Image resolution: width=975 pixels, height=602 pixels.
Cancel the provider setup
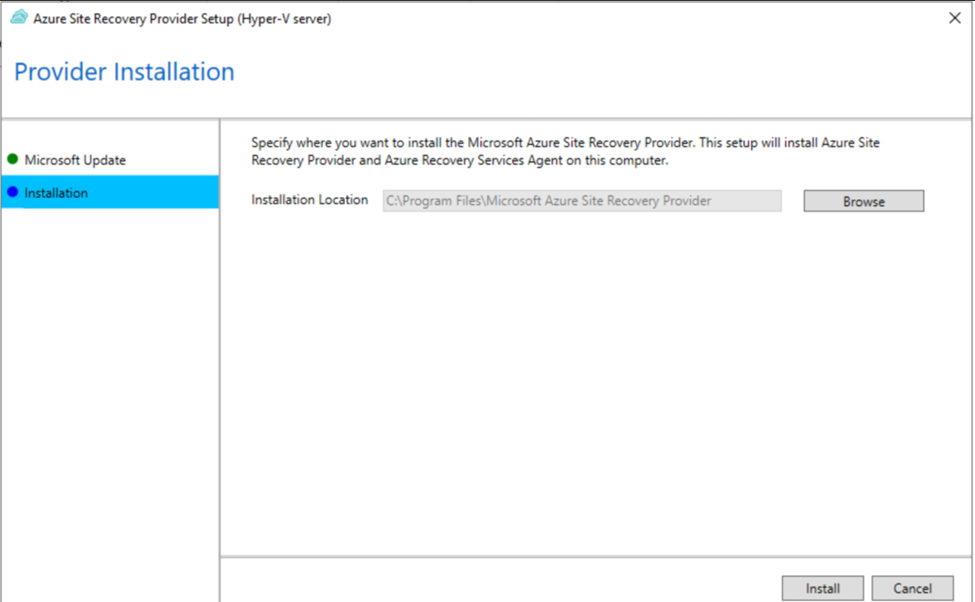pyautogui.click(x=912, y=588)
